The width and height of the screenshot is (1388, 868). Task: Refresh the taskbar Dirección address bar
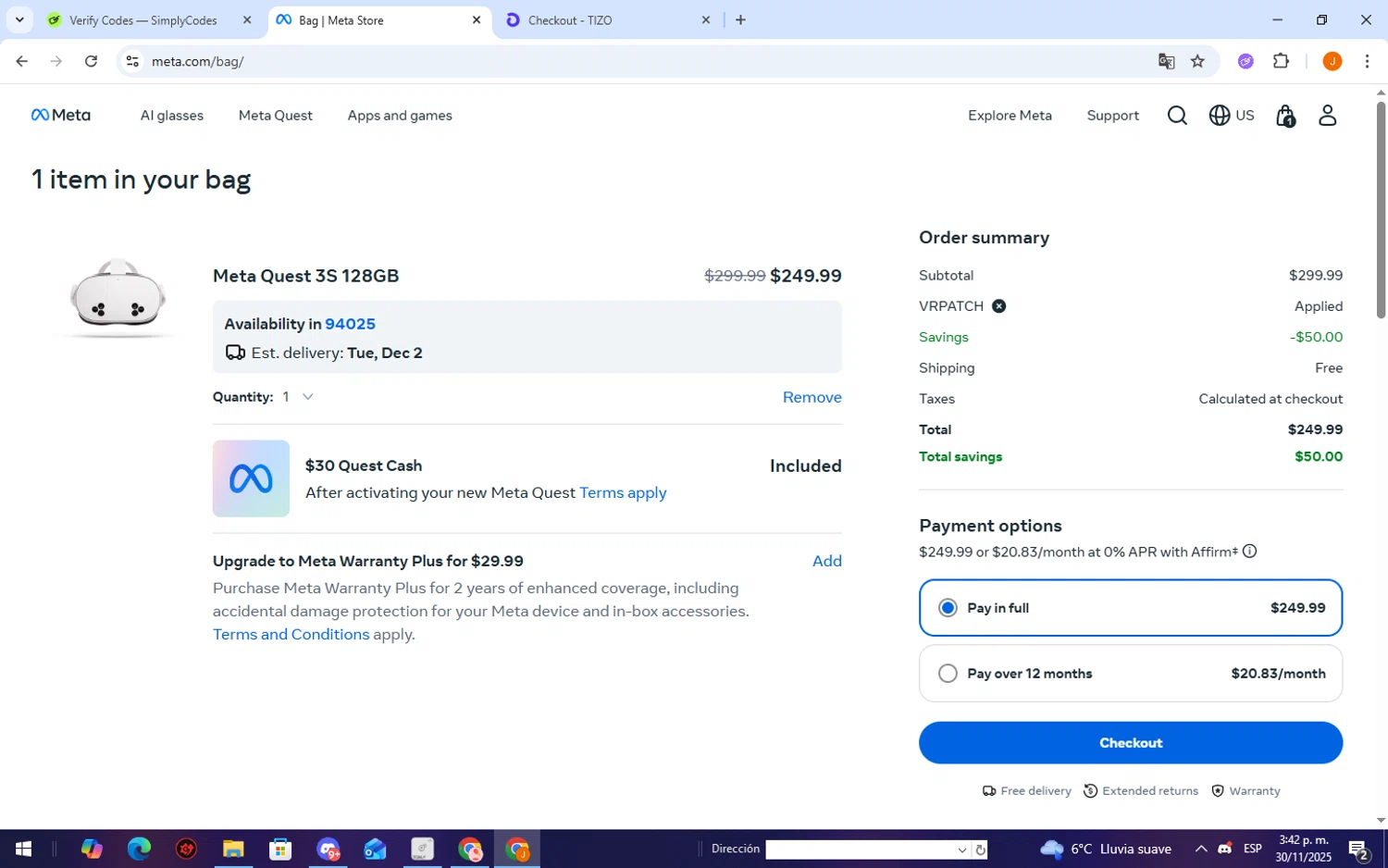980,849
